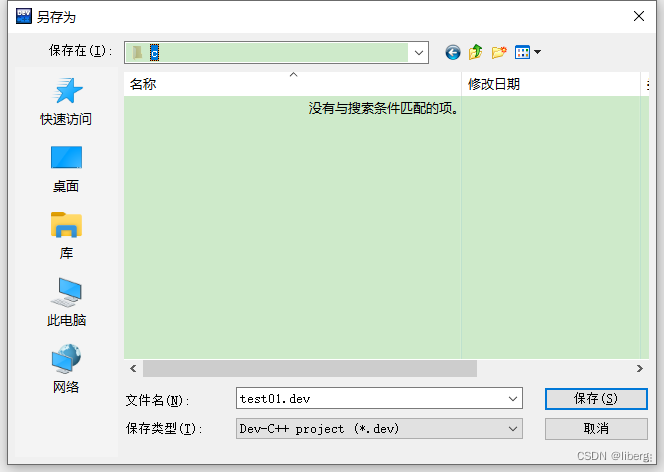Image resolution: width=664 pixels, height=472 pixels.
Task: Open the view menu dropdown arrow
Action: (537, 52)
